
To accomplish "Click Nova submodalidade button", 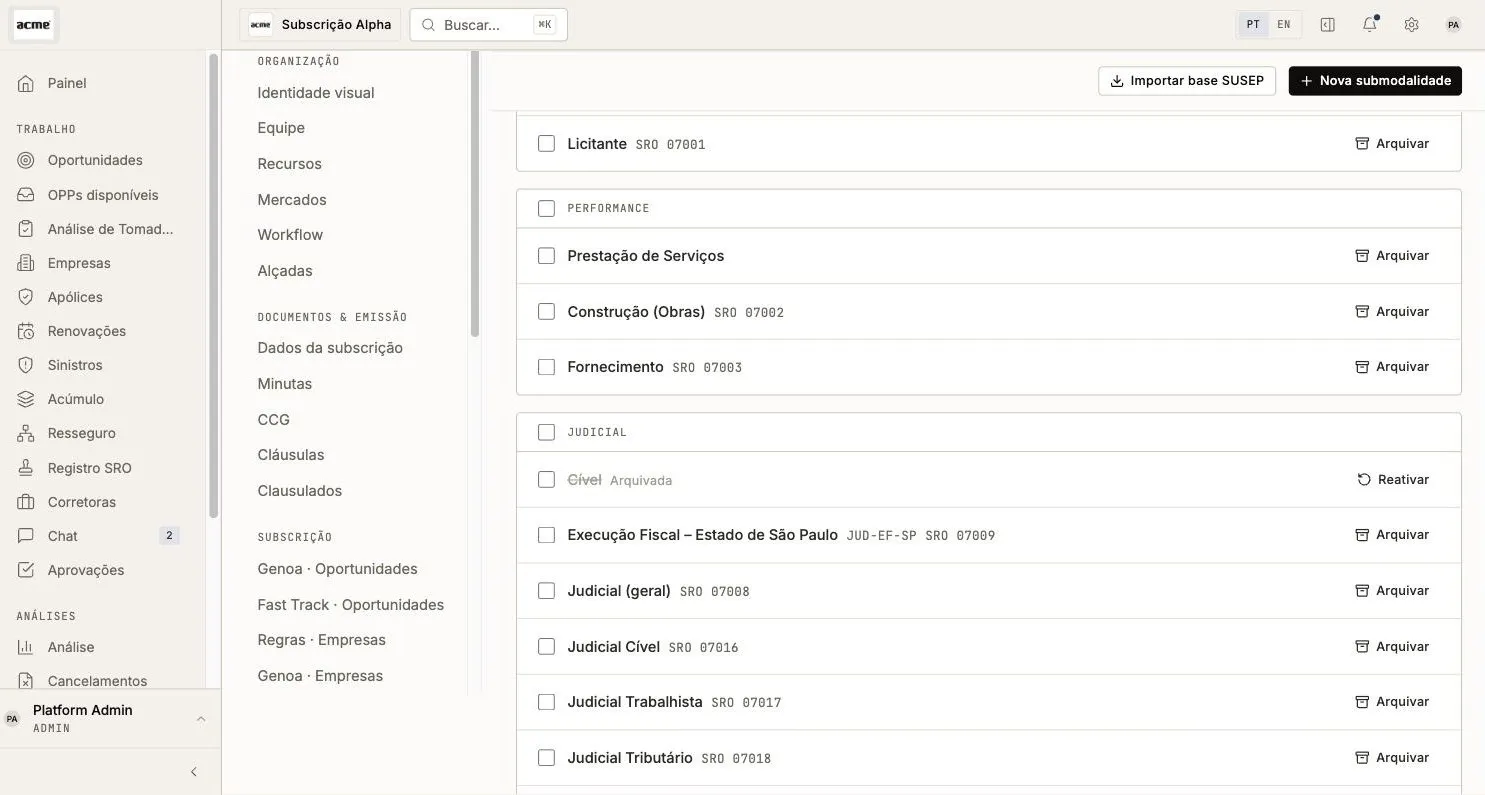I will [x=1375, y=81].
